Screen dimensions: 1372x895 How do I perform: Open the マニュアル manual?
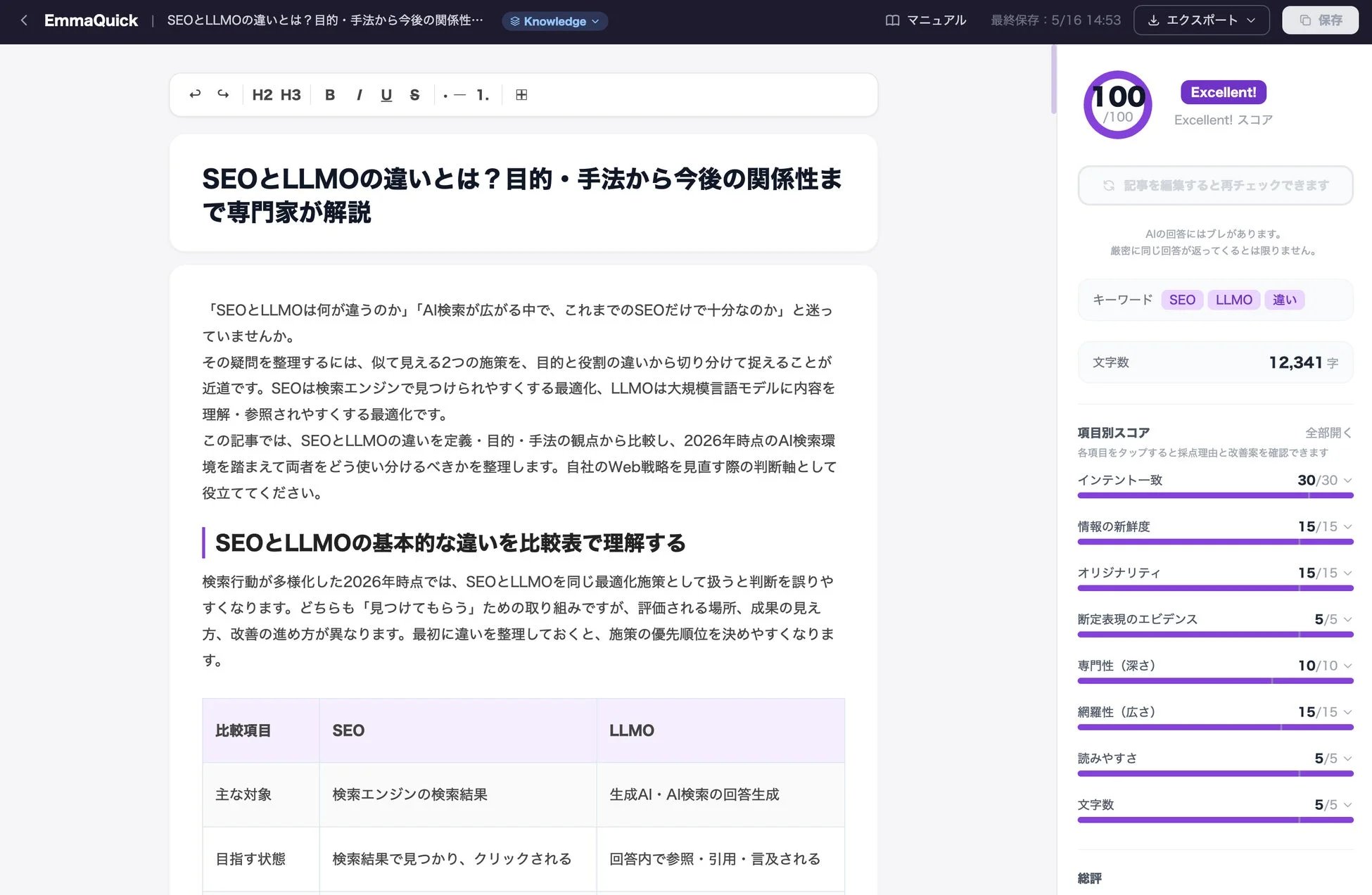tap(926, 20)
